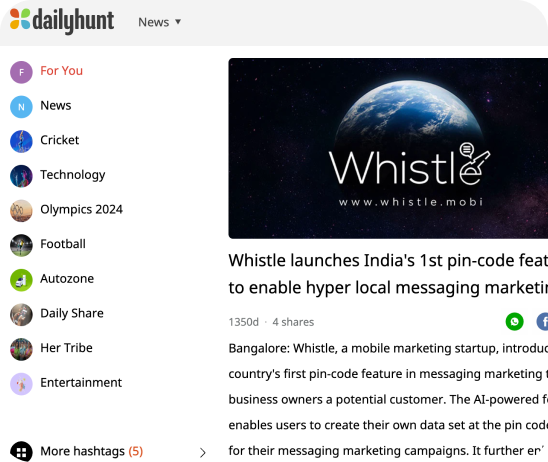
Task: Open the Entertainment section
Action: point(81,382)
